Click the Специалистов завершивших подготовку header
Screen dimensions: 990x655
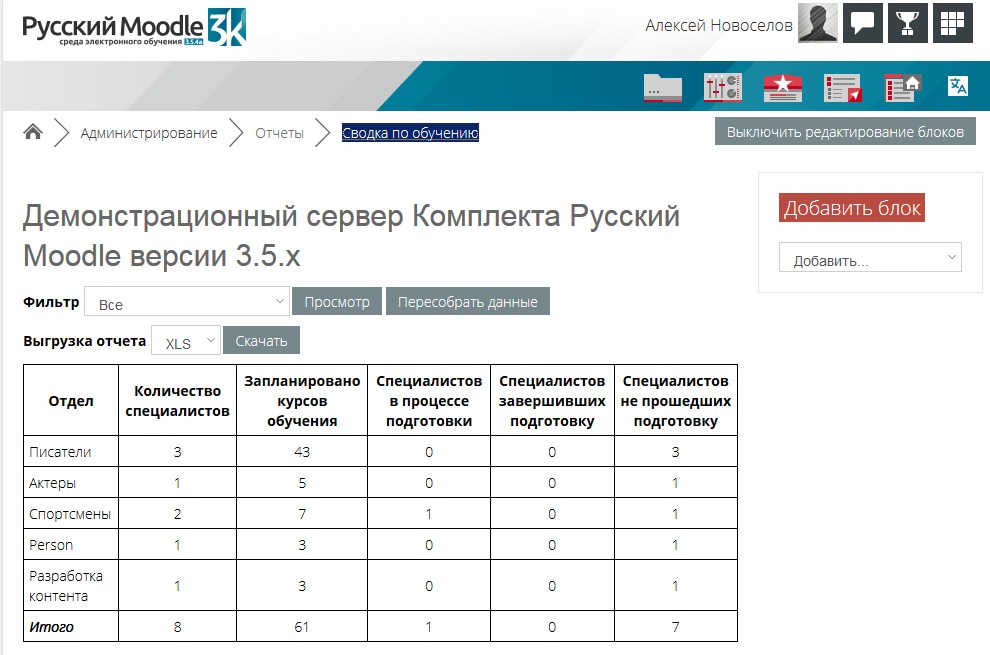pyautogui.click(x=552, y=400)
